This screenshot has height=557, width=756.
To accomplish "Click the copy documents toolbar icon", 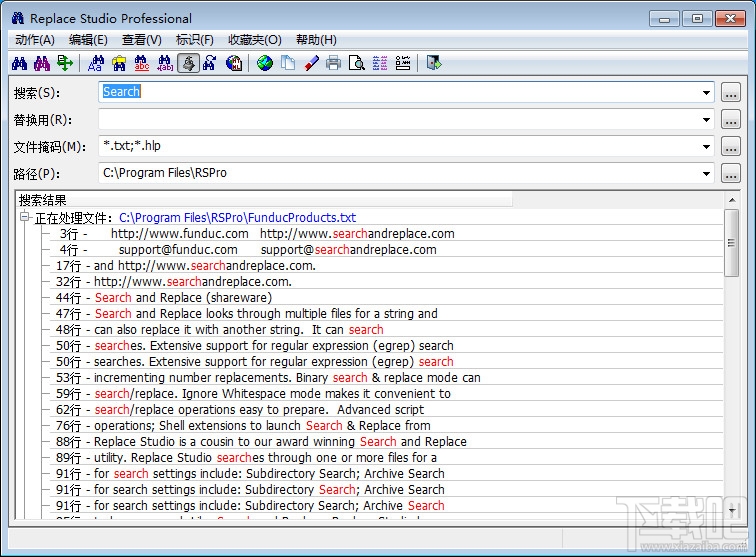I will pyautogui.click(x=288, y=63).
